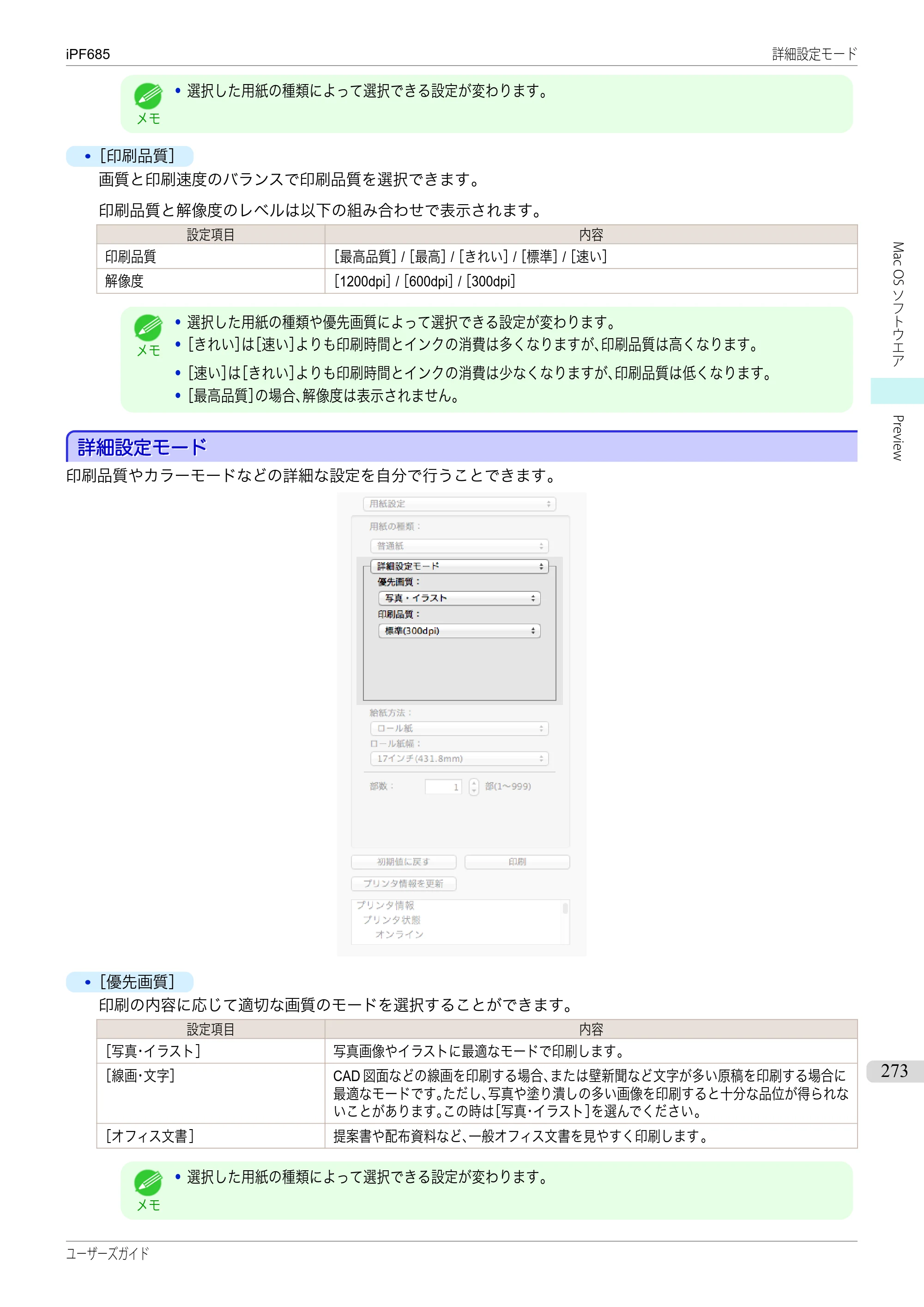Click the [最高品質] / [最高] / [きれい] quality cell
The height and width of the screenshot is (1307, 924).
(x=591, y=257)
